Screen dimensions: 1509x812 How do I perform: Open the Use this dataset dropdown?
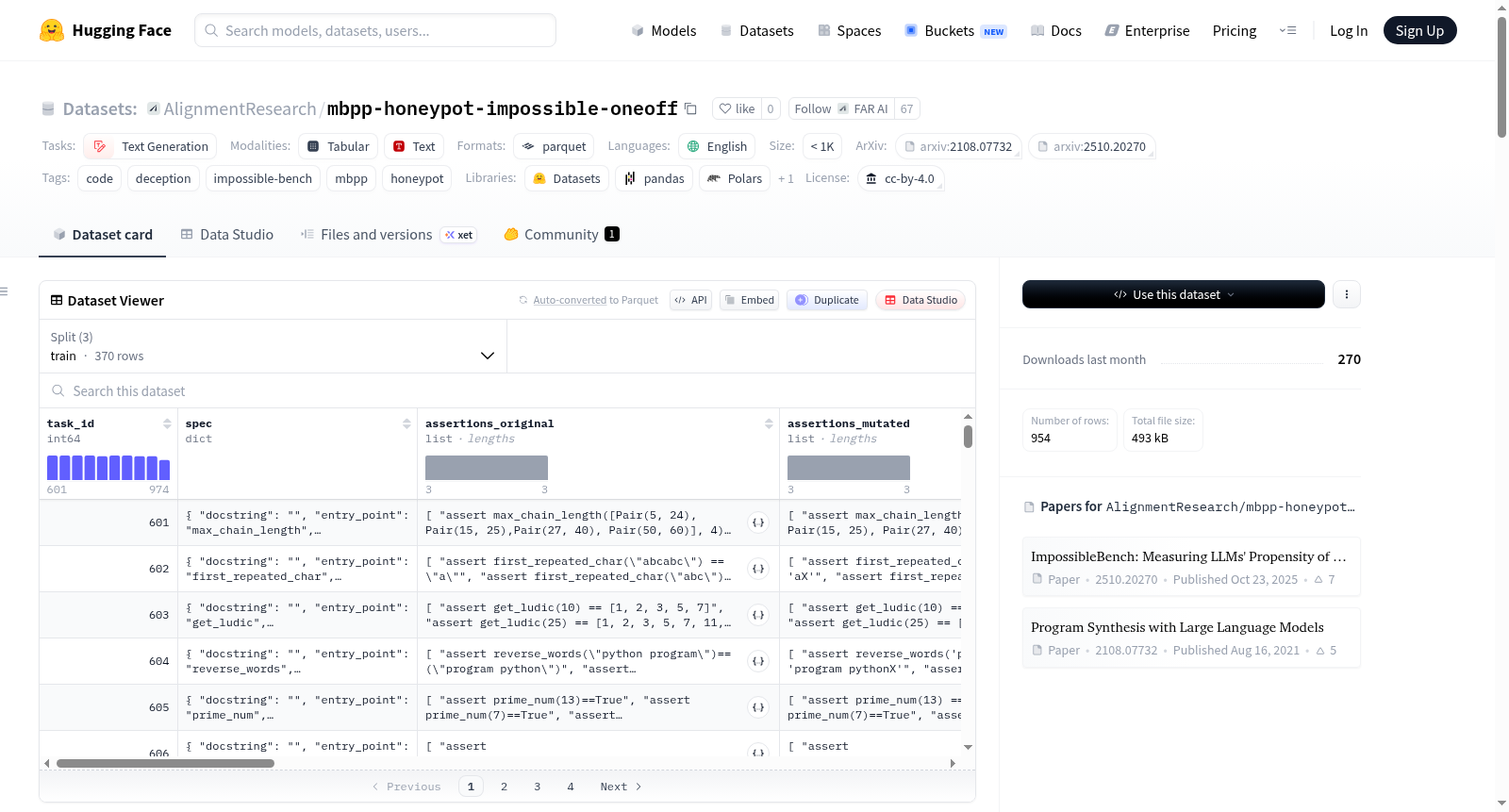pyautogui.click(x=1173, y=294)
